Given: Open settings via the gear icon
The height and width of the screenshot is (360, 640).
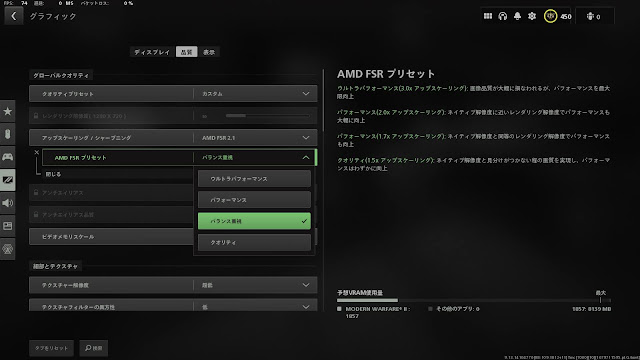Looking at the screenshot, I should pos(532,16).
